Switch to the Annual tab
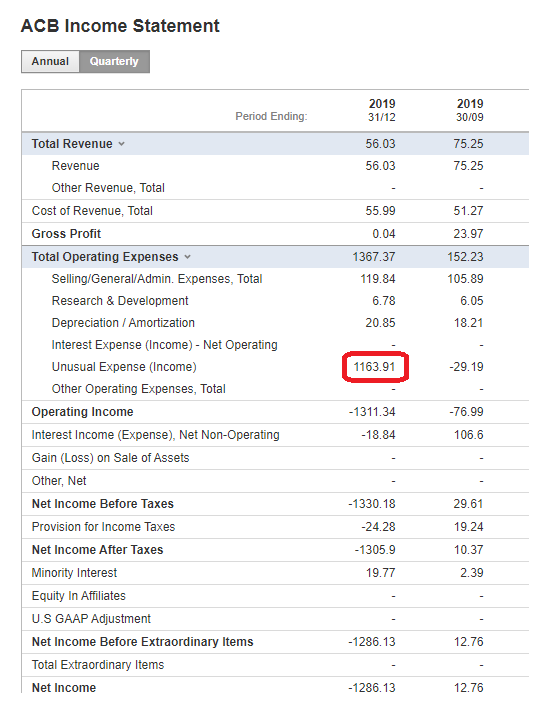This screenshot has height=728, width=560. pyautogui.click(x=50, y=61)
